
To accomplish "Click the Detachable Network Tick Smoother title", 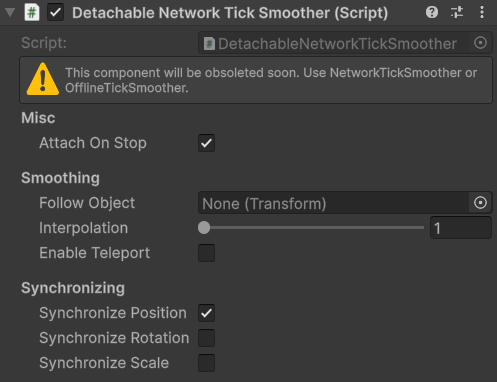I will [230, 13].
